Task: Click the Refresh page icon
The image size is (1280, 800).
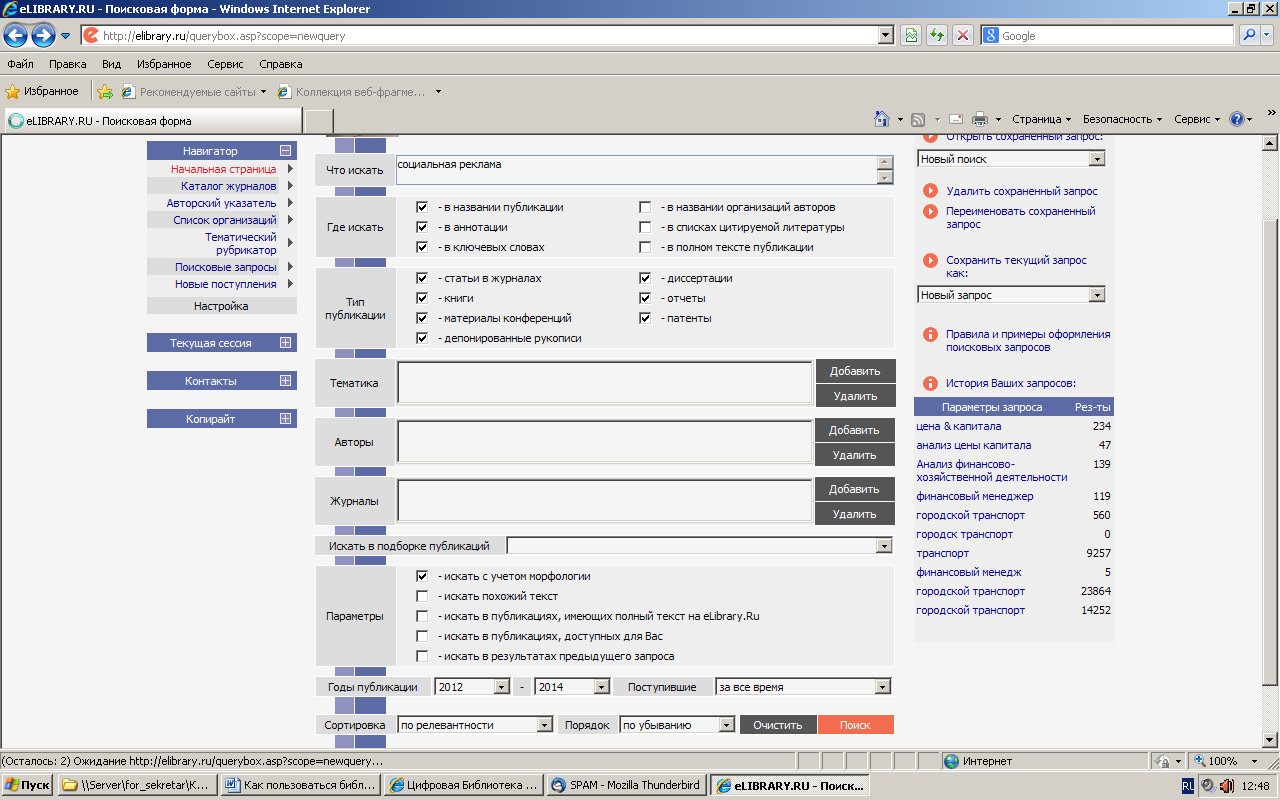Action: click(937, 36)
